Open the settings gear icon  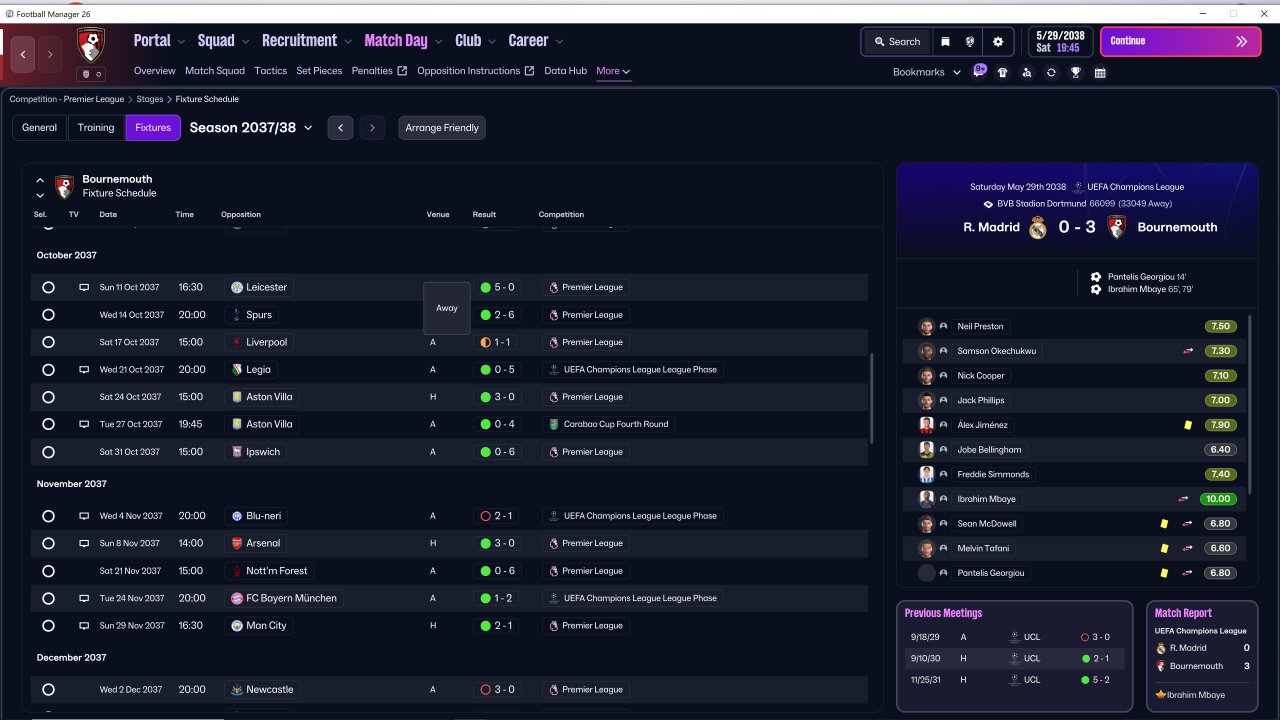tap(998, 42)
